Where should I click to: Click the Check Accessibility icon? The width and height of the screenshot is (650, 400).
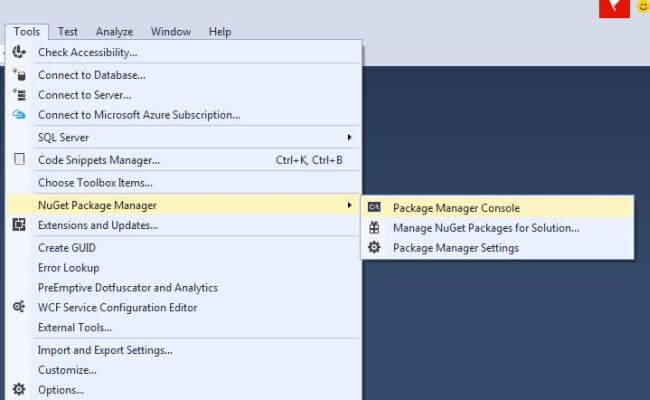(19, 52)
